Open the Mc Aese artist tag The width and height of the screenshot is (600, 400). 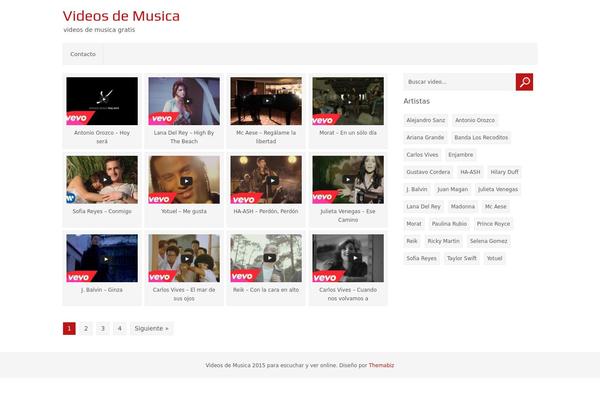click(x=496, y=206)
